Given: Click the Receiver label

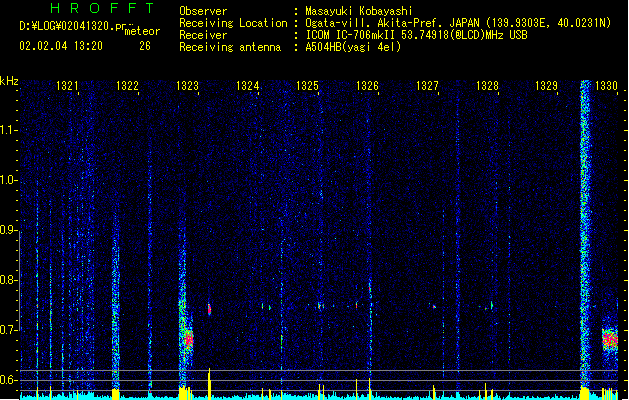Looking at the screenshot, I should coord(203,35).
